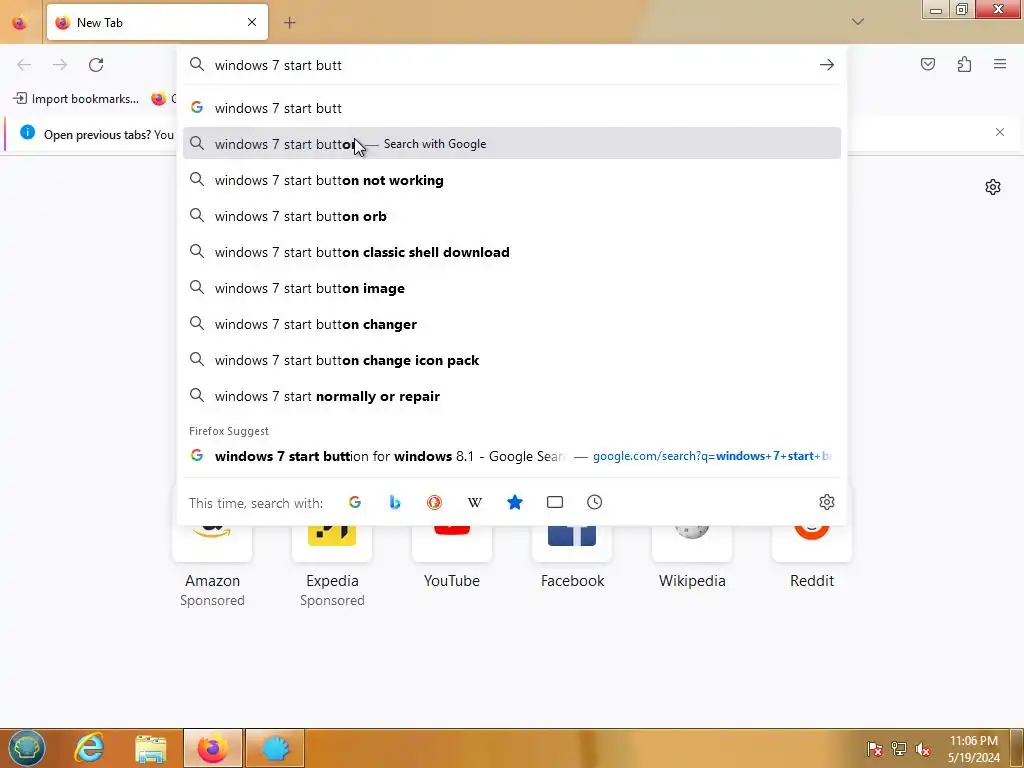Screen dimensions: 1024x768
Task: Open the blue shell app on taskbar
Action: click(275, 748)
